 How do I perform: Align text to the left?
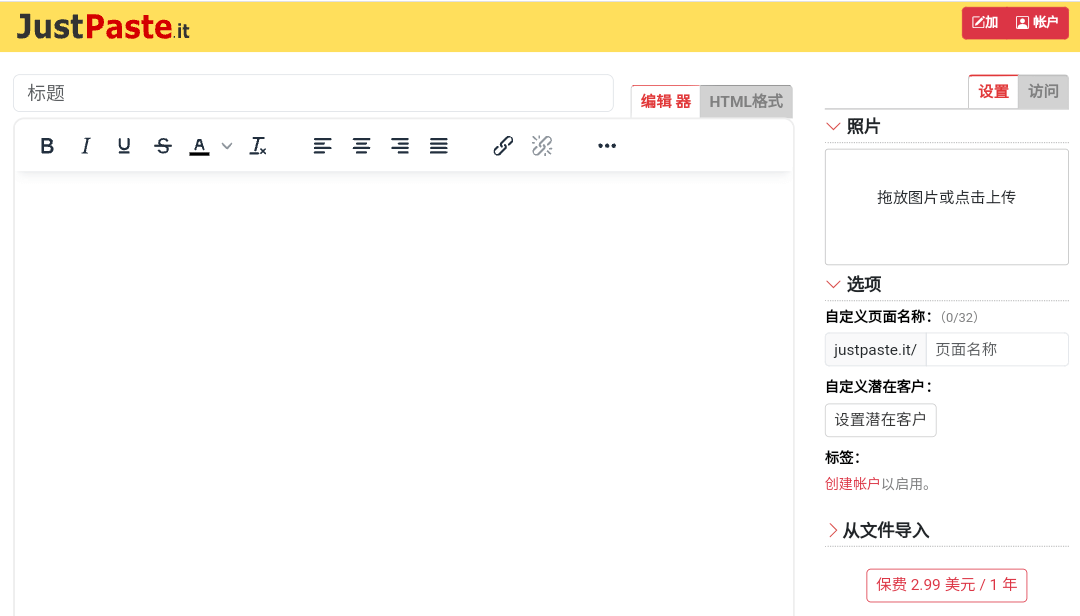322,146
